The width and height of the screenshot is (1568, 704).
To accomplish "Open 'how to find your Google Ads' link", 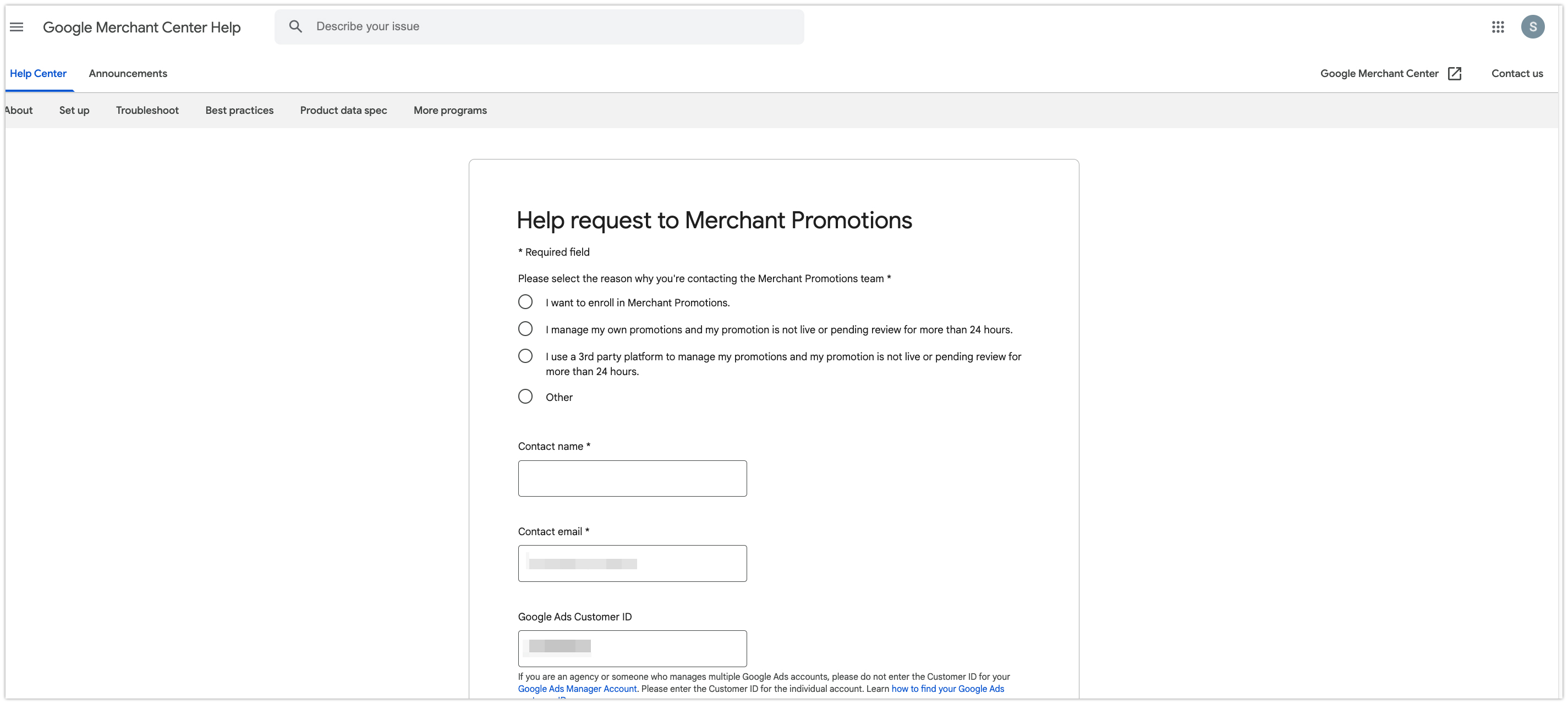I will [948, 689].
